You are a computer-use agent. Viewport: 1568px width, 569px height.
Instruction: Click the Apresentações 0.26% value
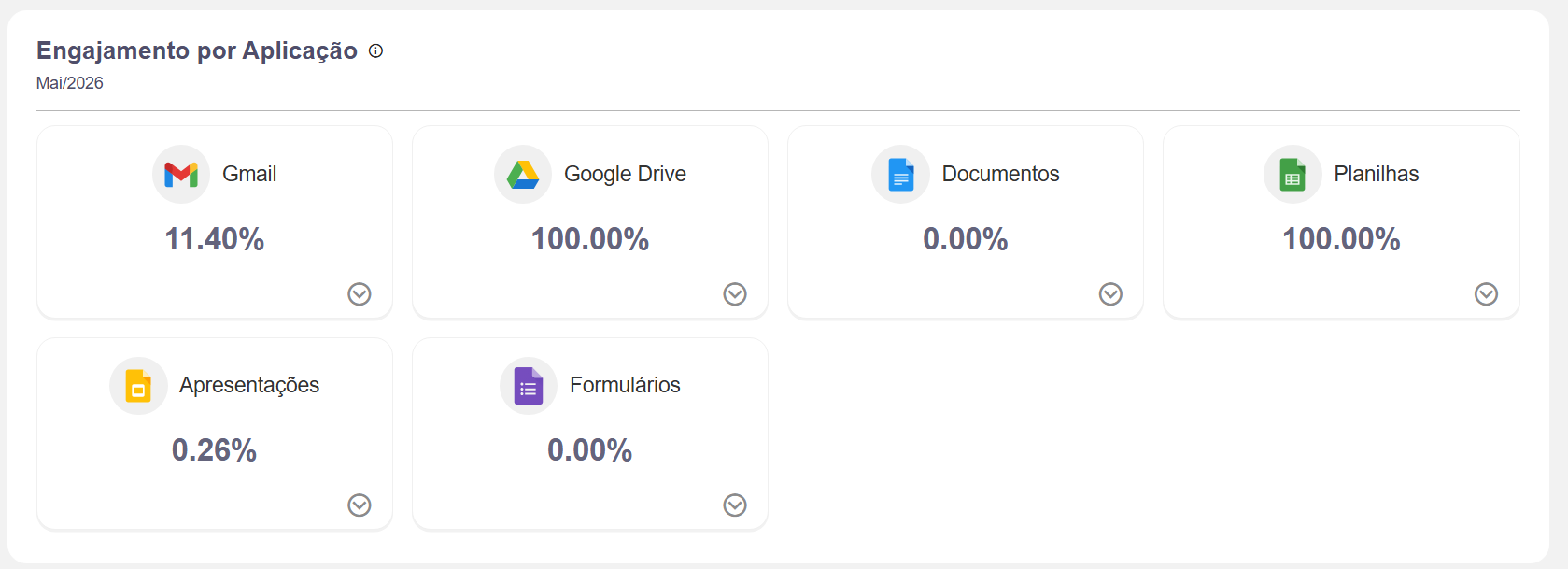[x=214, y=450]
